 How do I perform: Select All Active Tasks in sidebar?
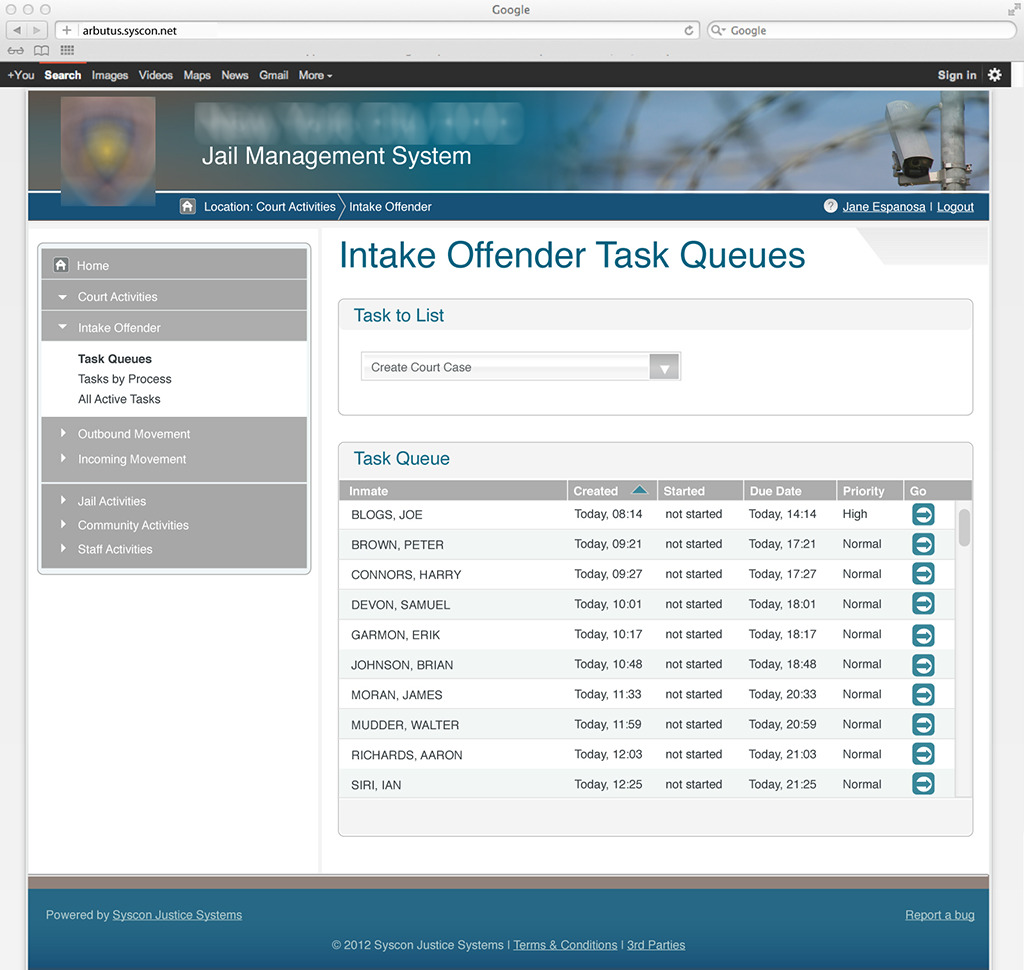[x=119, y=399]
